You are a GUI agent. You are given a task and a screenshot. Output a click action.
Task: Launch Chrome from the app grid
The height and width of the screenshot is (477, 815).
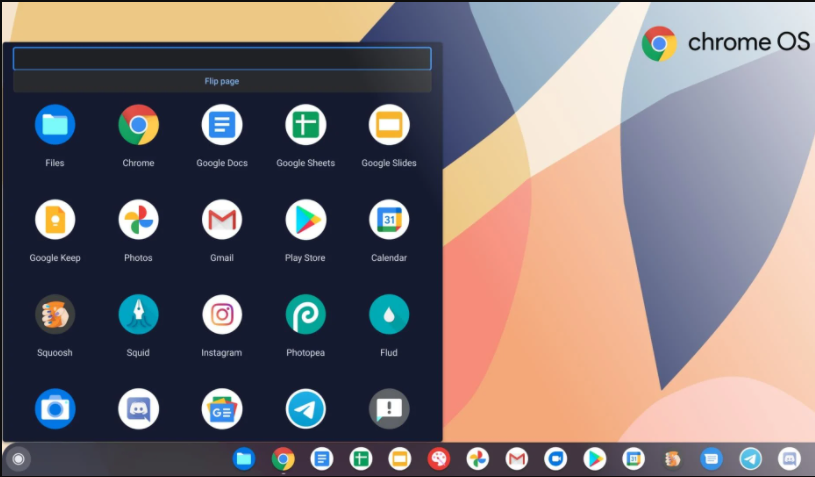coord(138,125)
